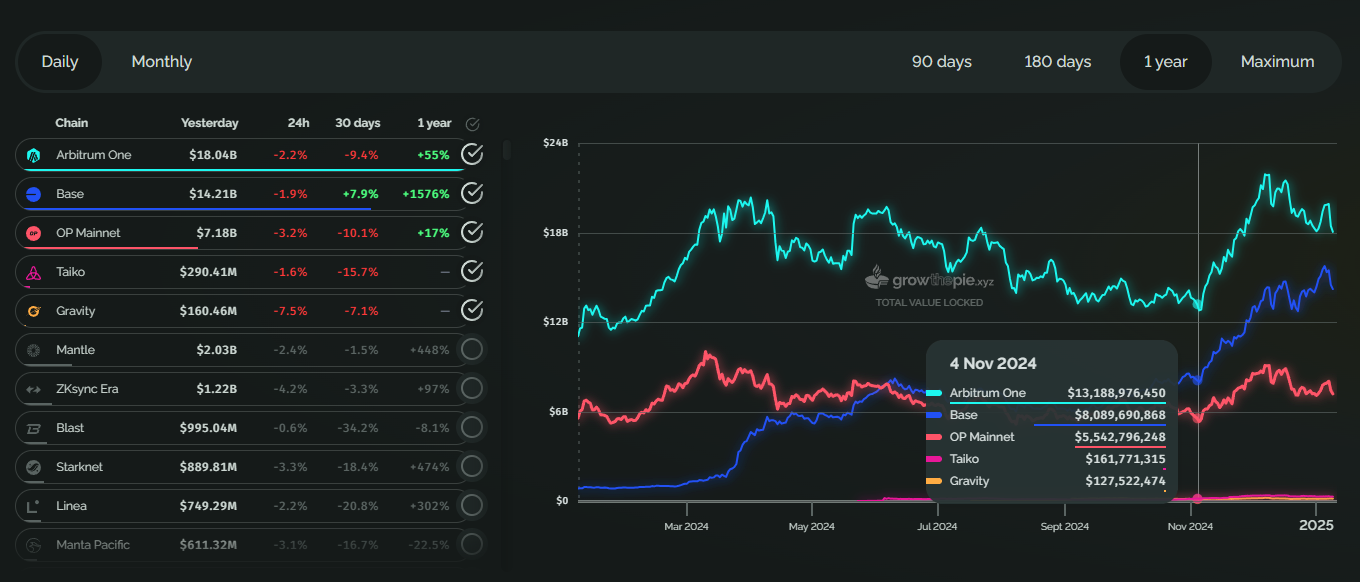1360x582 pixels.
Task: Click the ZKsync Era arrows icon
Action: [x=33, y=389]
